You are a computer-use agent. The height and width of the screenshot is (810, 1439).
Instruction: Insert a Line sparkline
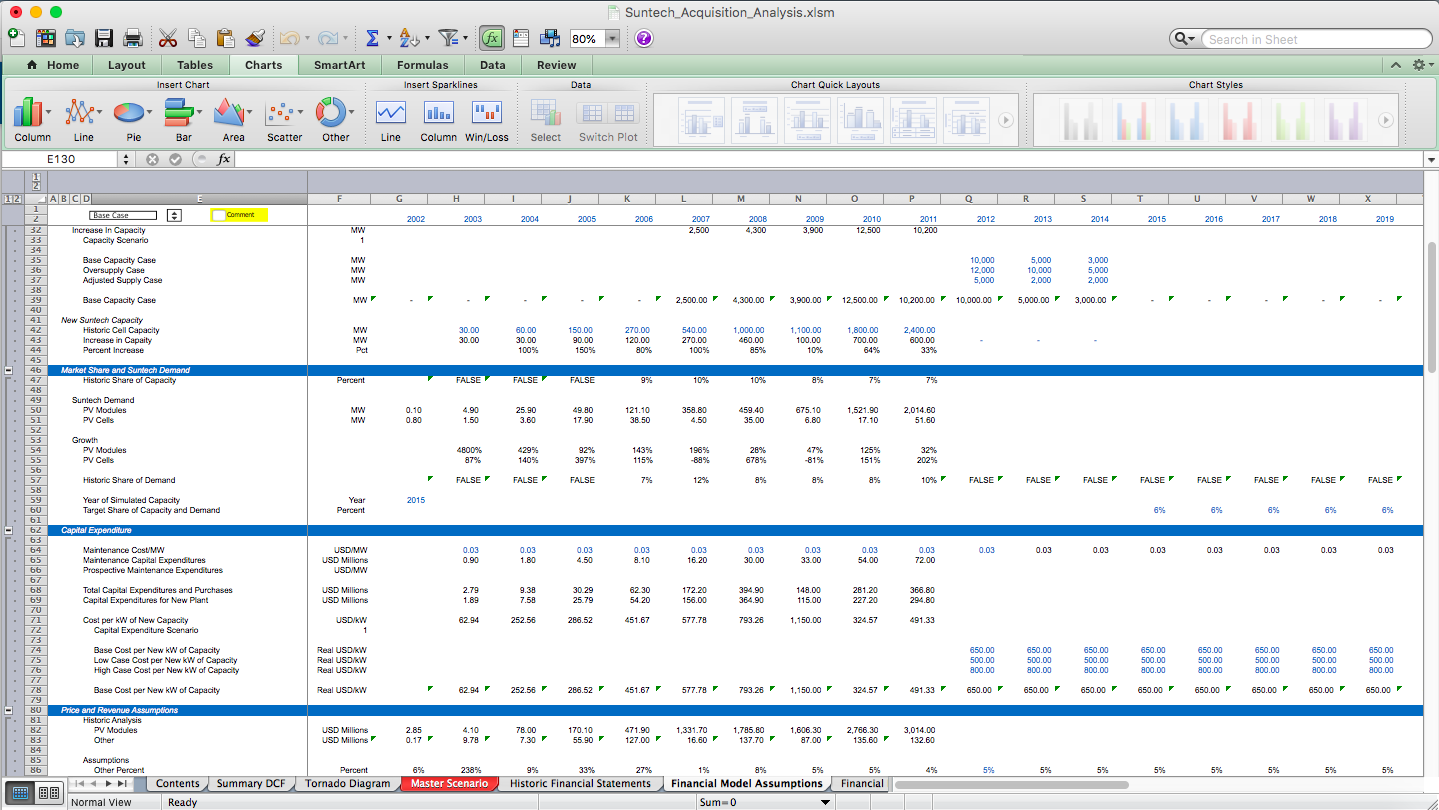coord(390,119)
